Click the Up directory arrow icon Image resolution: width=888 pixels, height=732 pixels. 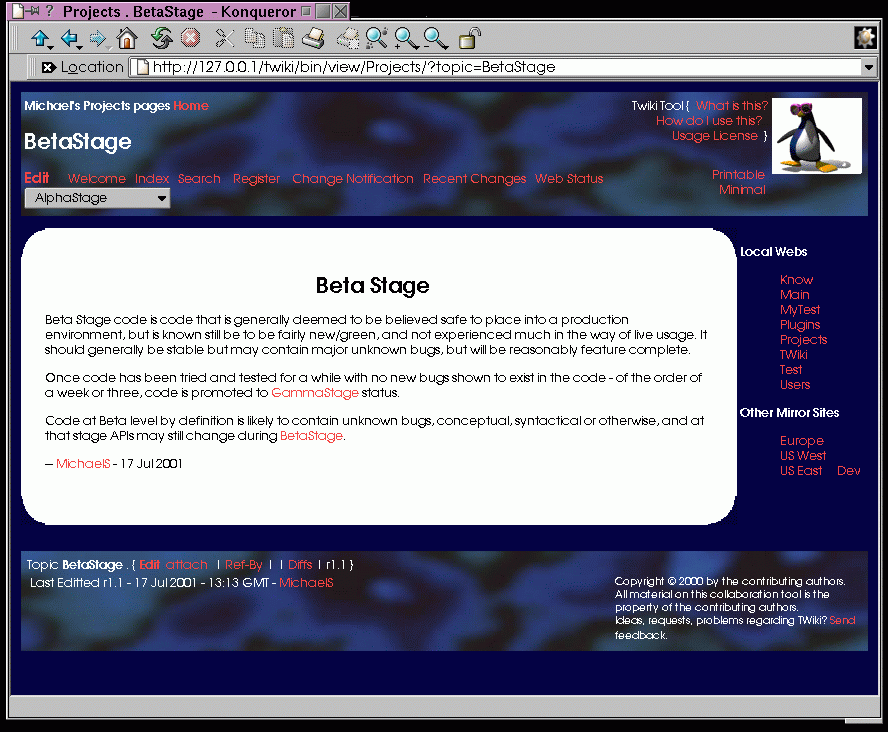pyautogui.click(x=39, y=39)
